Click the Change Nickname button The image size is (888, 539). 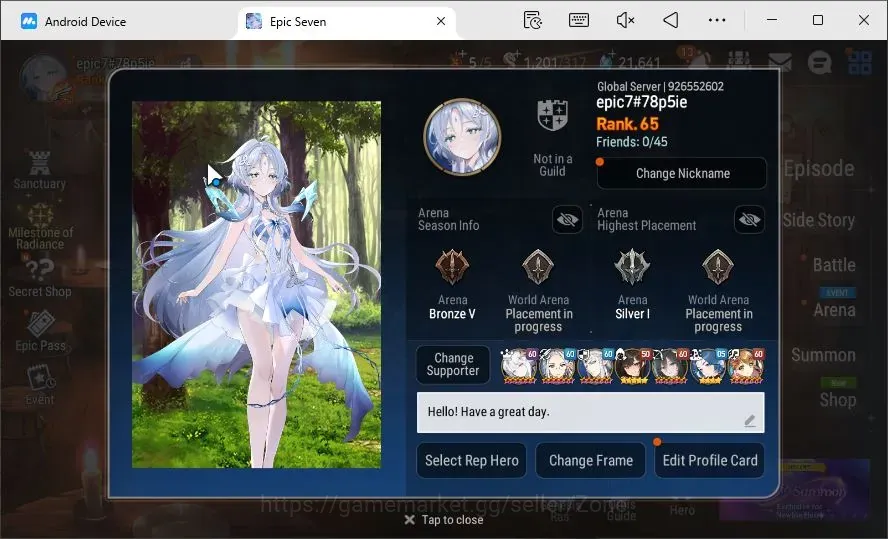pyautogui.click(x=682, y=173)
